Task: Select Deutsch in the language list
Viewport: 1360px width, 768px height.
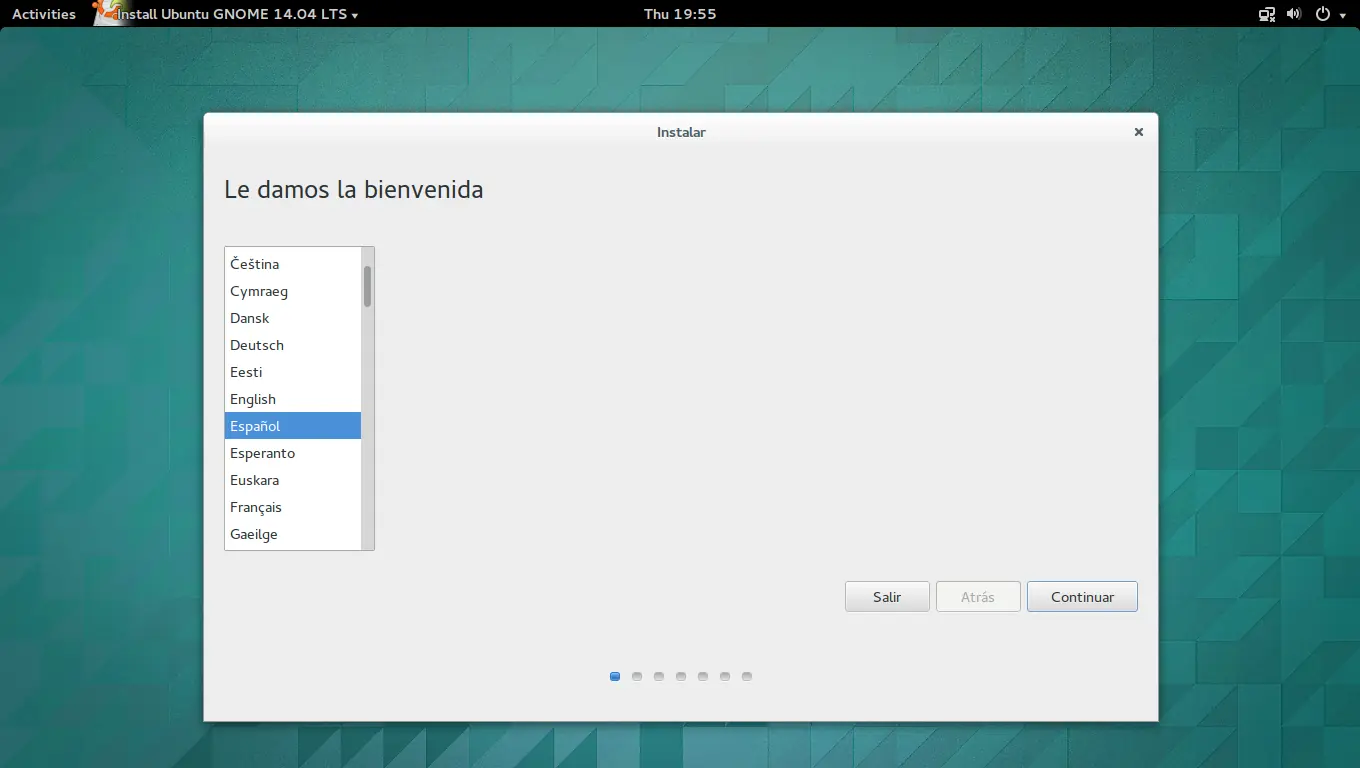Action: coord(293,345)
